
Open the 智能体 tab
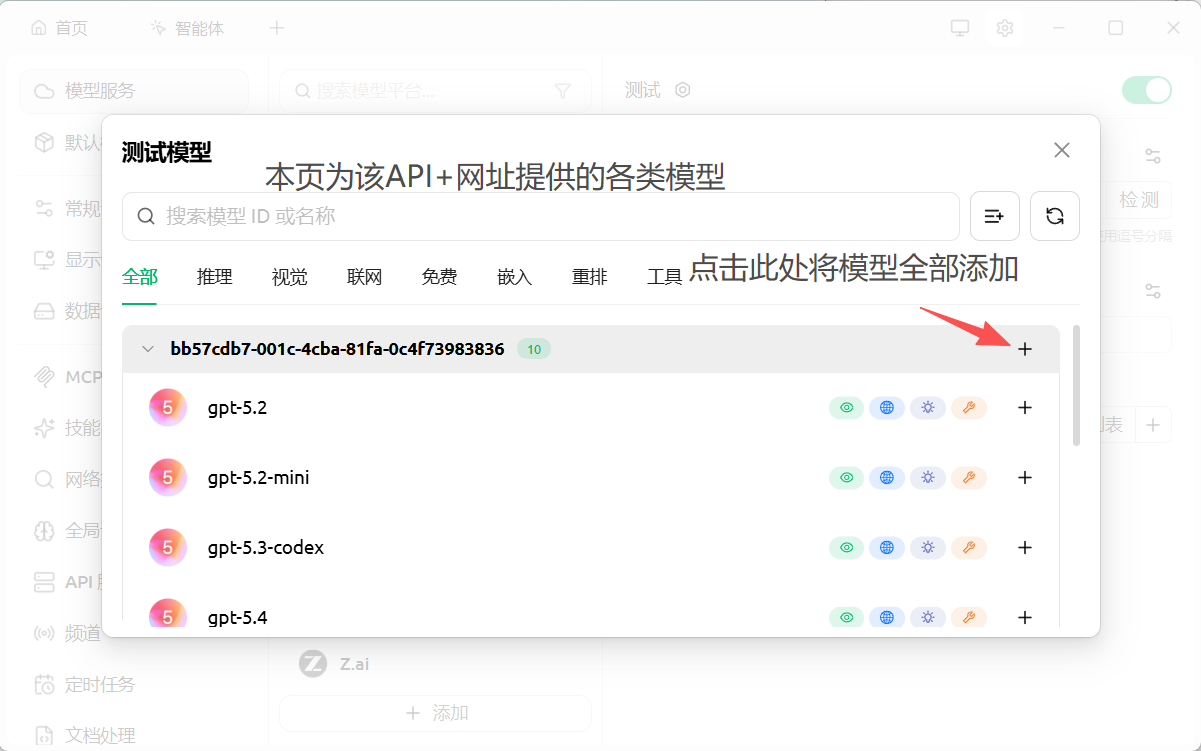coord(188,28)
